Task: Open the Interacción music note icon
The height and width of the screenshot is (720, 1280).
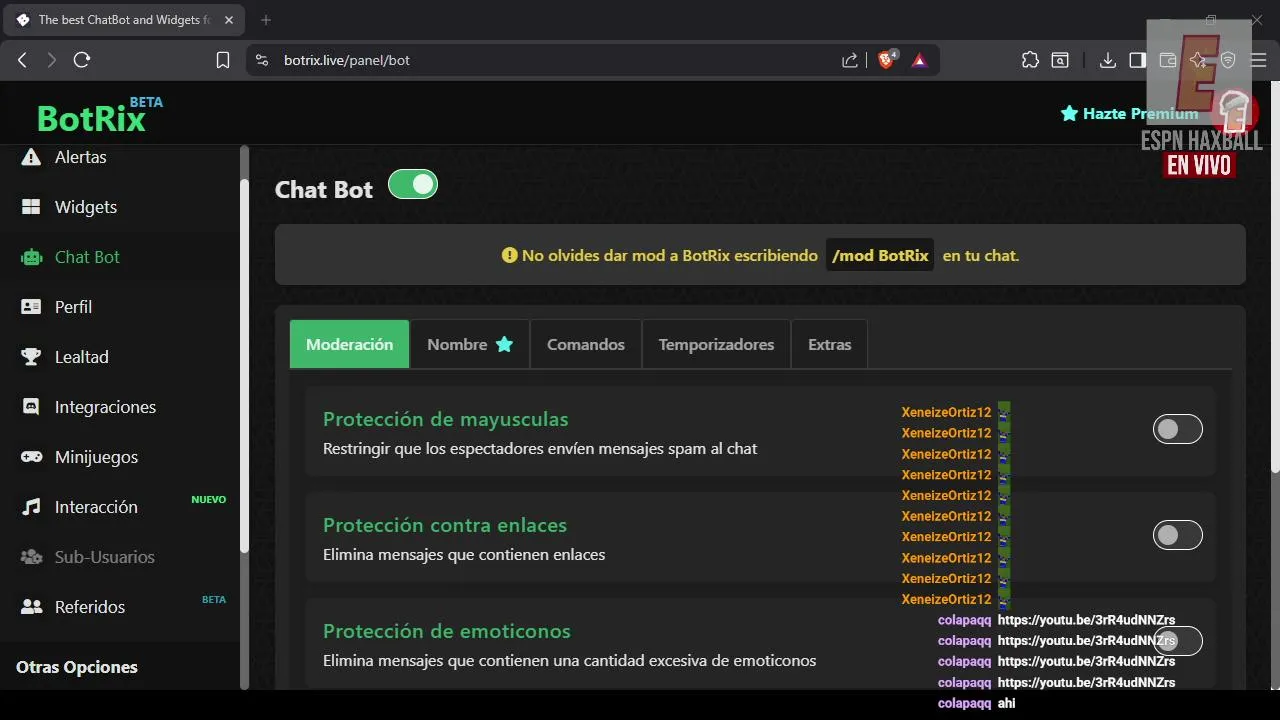Action: tap(32, 507)
